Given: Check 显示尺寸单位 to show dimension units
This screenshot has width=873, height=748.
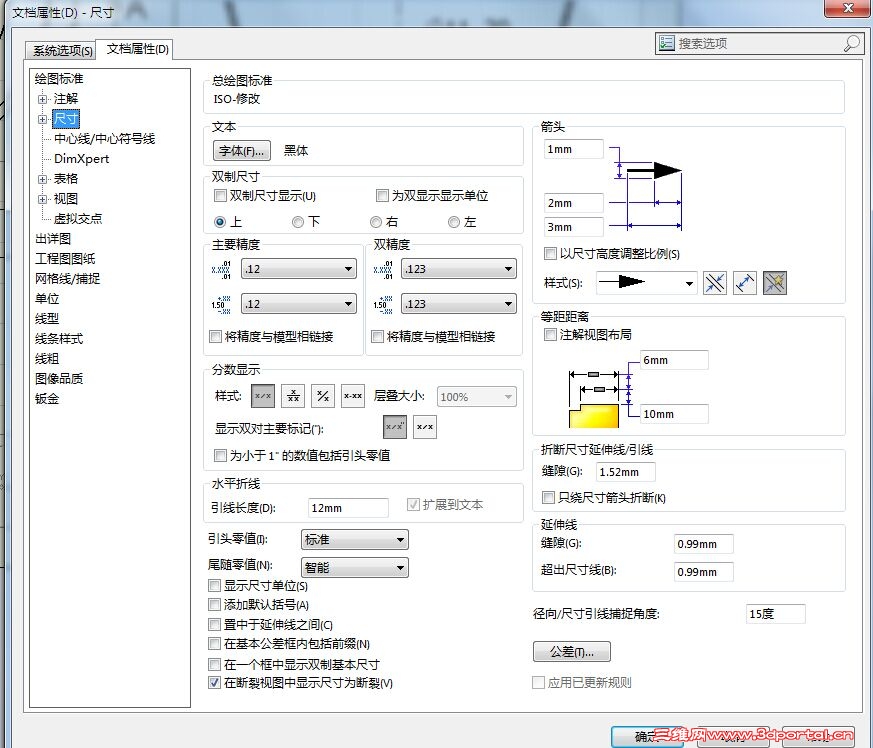Looking at the screenshot, I should pos(215,586).
